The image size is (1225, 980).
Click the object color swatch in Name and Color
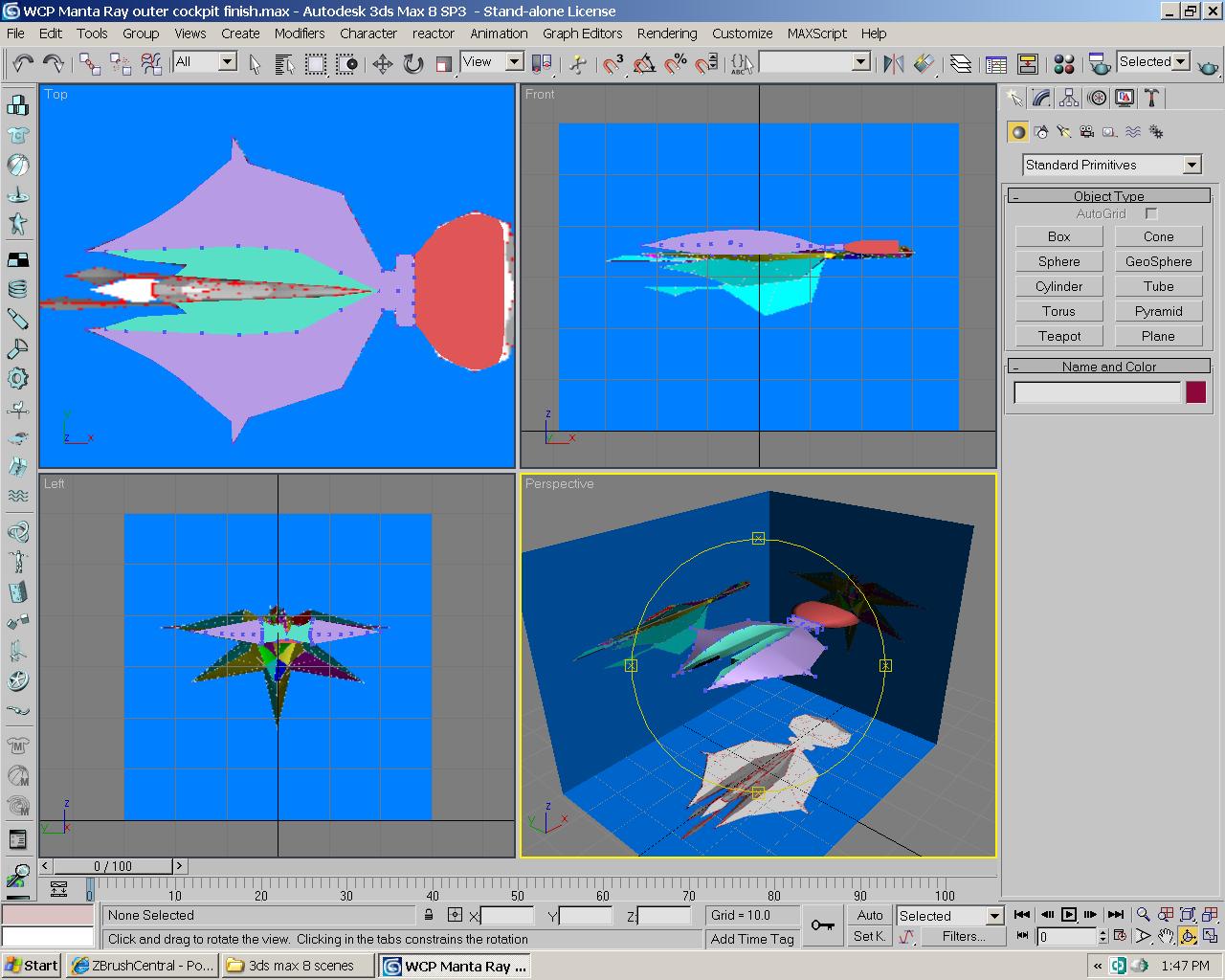click(x=1195, y=391)
